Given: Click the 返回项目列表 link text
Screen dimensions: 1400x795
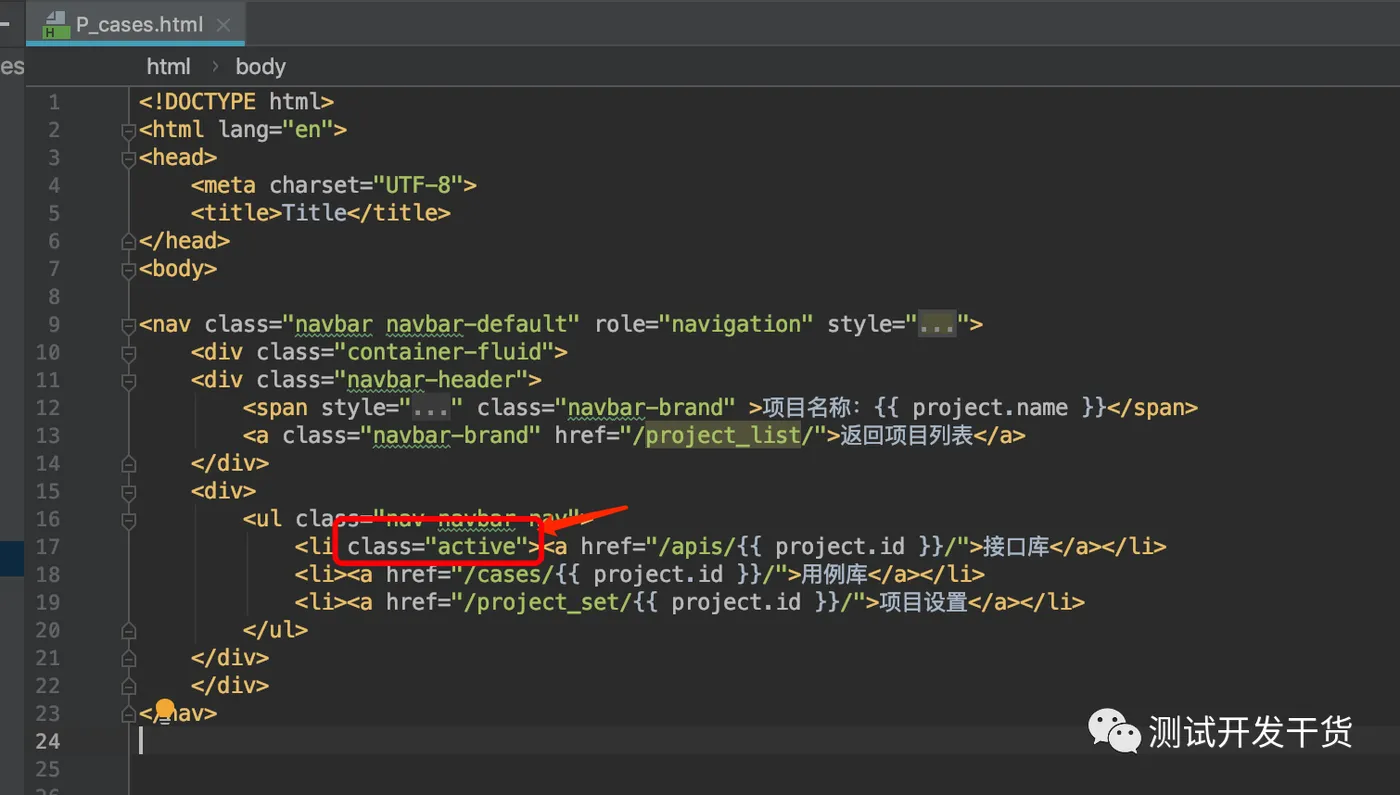Looking at the screenshot, I should pyautogui.click(x=907, y=436).
